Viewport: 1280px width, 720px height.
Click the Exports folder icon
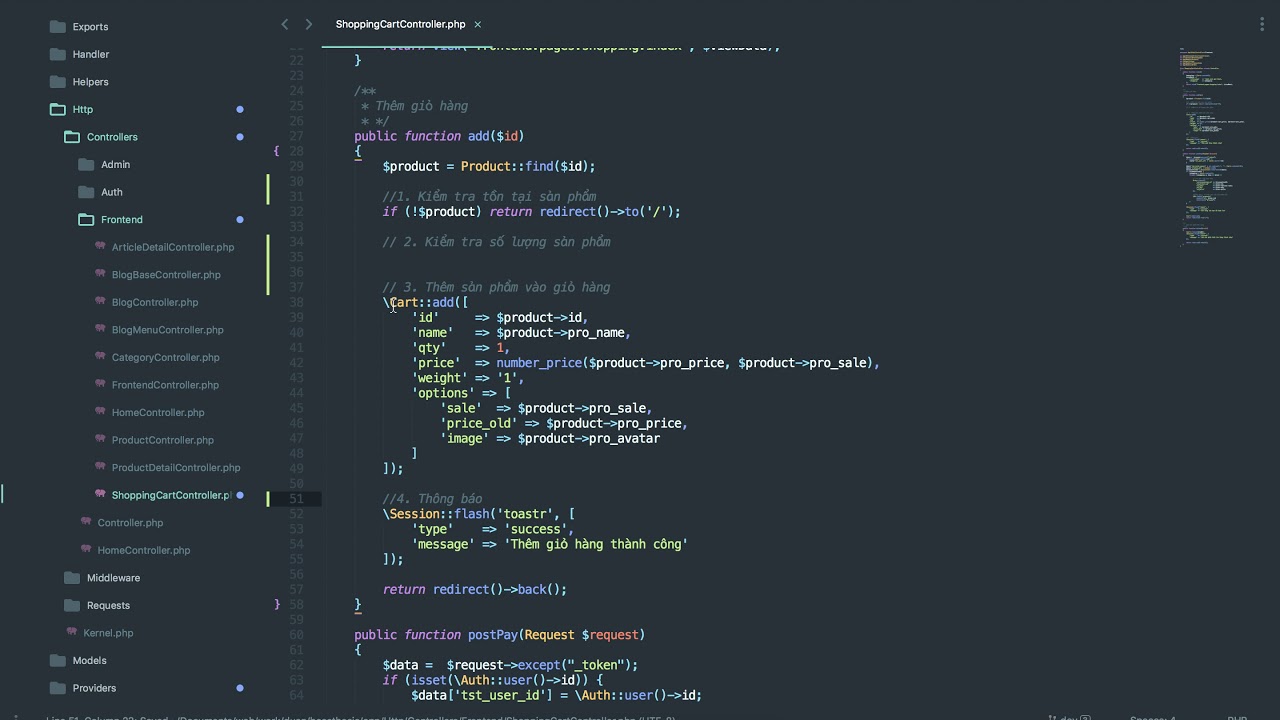(x=57, y=27)
